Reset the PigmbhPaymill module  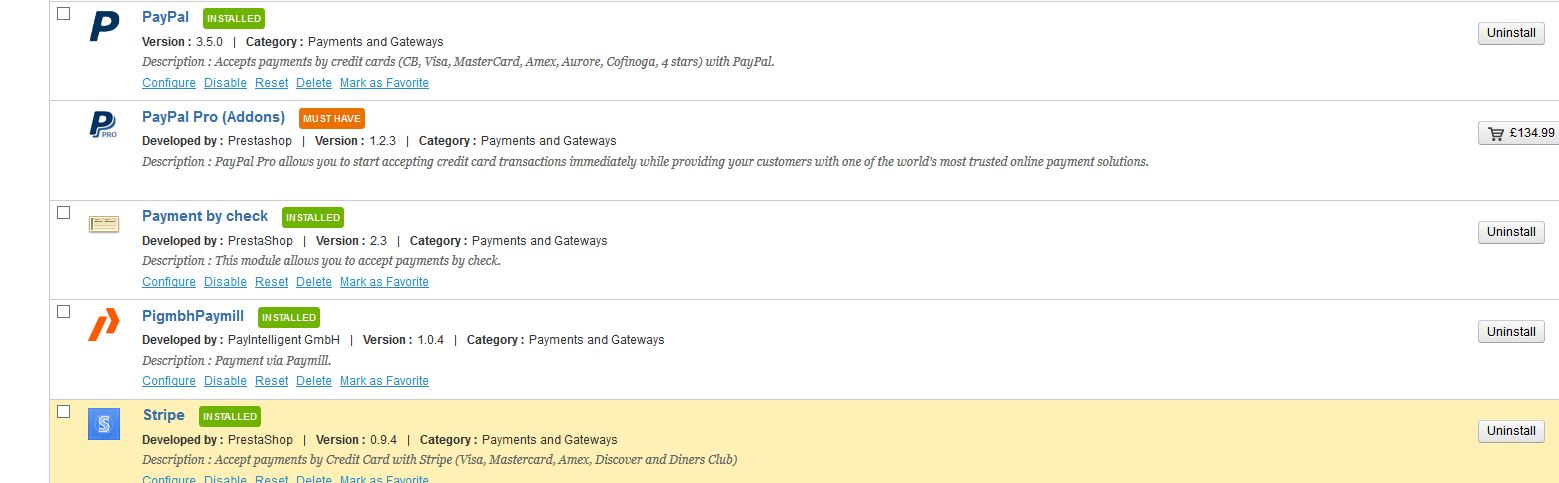(271, 381)
